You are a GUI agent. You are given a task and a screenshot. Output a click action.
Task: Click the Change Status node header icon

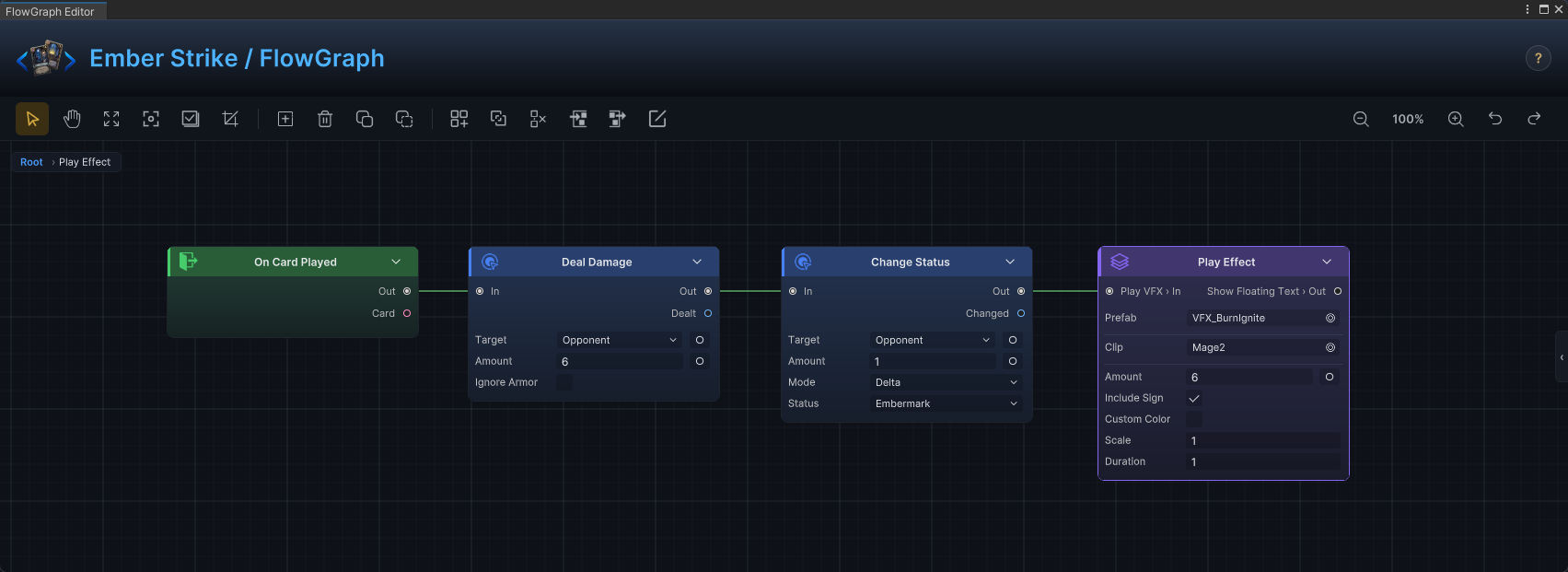point(803,262)
